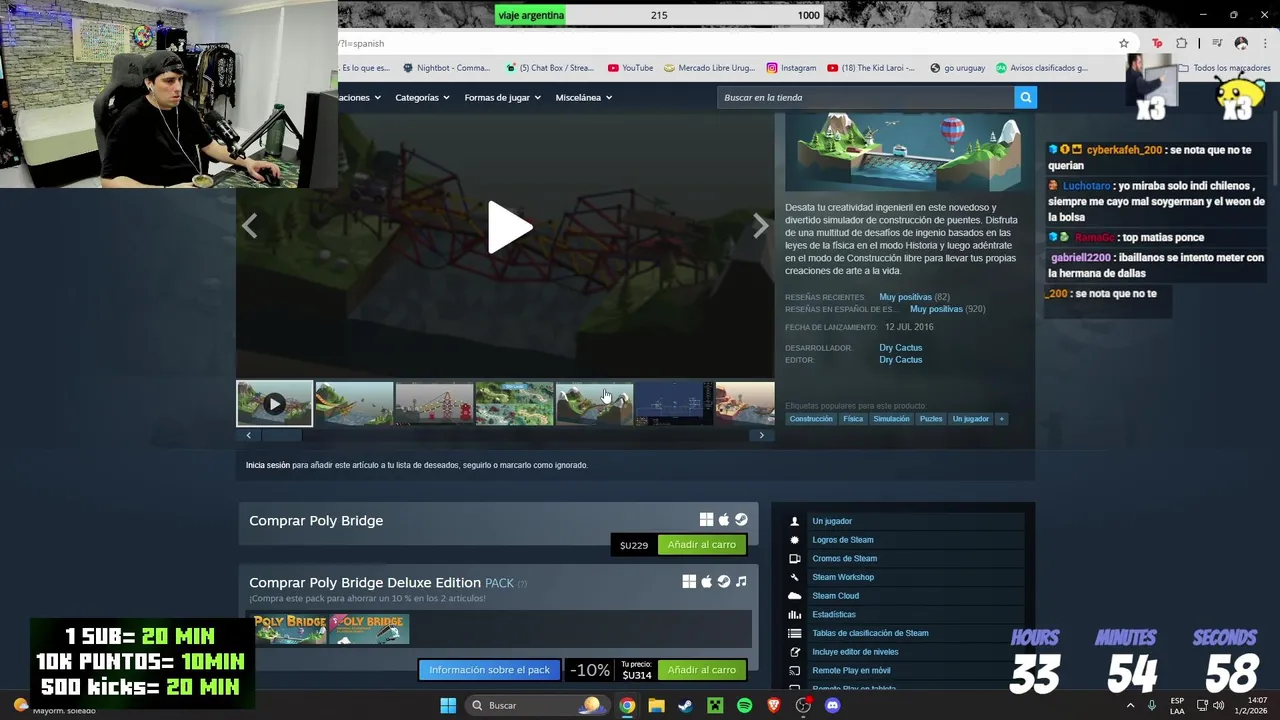
Task: Click the Inicia sesión link
Action: click(x=268, y=465)
